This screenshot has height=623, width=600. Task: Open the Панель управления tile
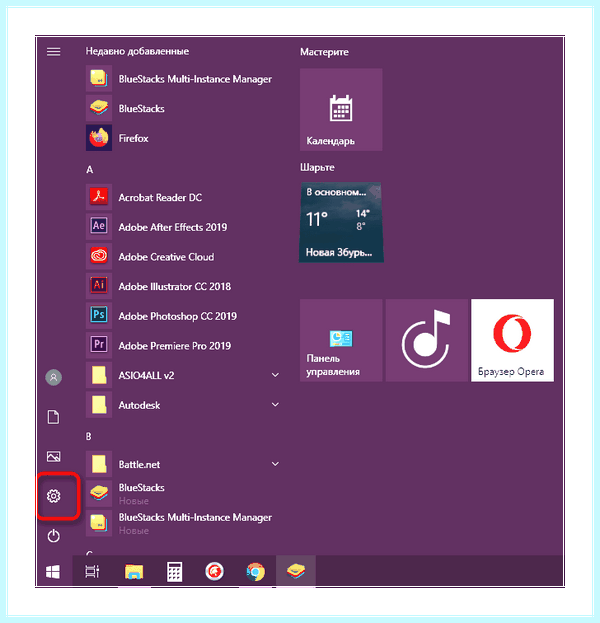coord(341,341)
